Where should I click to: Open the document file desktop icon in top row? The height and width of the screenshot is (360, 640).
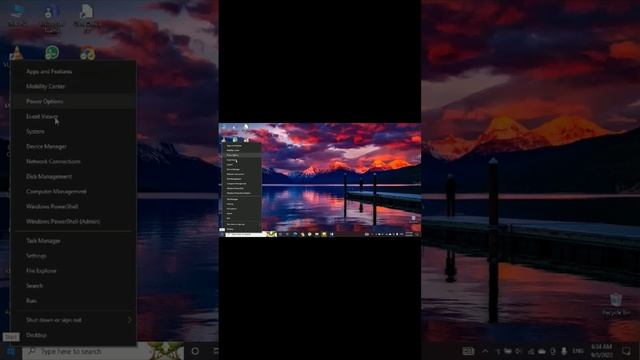tap(87, 17)
